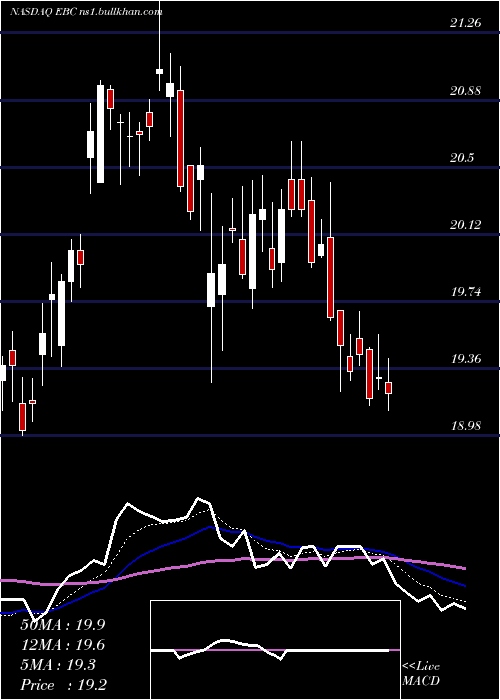Screen dimensions: 500x700
Task: Click the 18.98 price level label
Action: click(466, 426)
